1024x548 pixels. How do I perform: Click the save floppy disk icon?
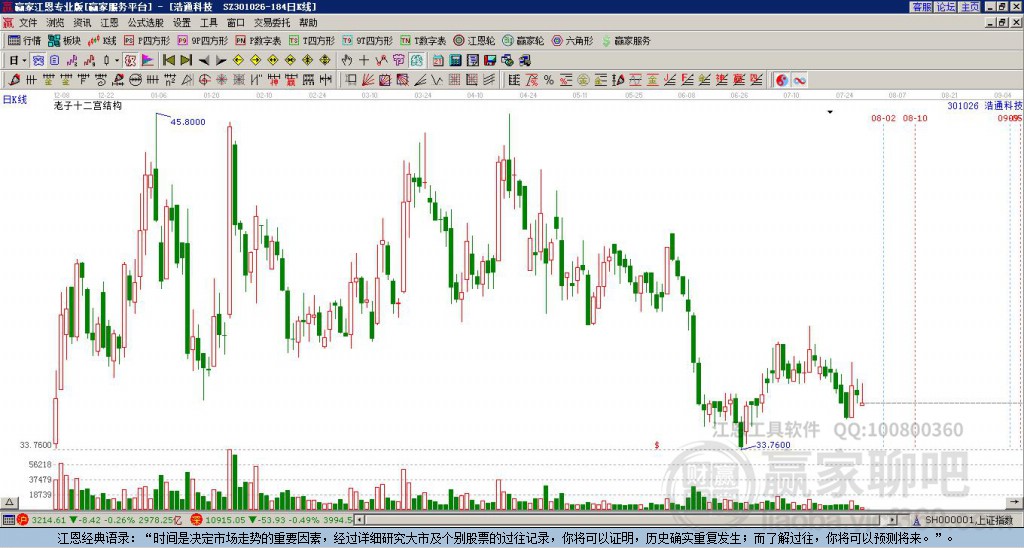tap(490, 61)
